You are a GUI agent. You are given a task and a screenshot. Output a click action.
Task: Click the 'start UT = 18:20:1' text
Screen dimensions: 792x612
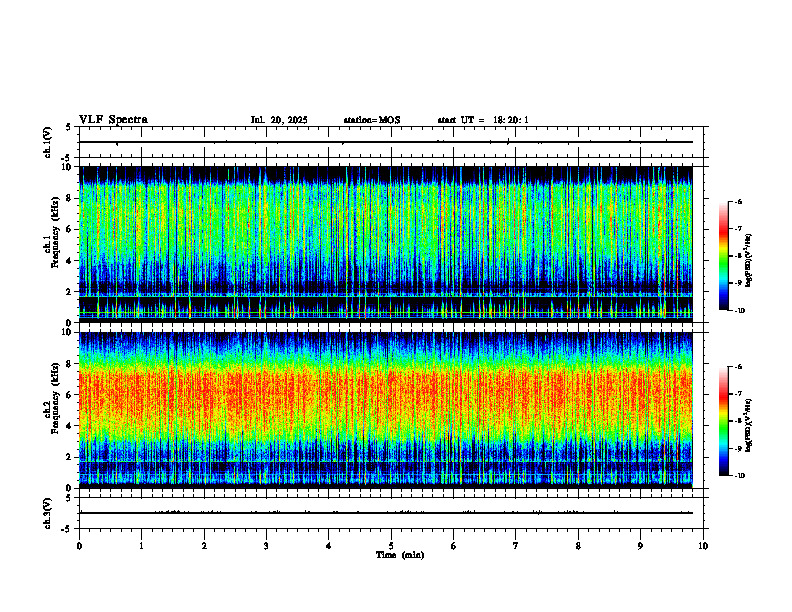[483, 120]
